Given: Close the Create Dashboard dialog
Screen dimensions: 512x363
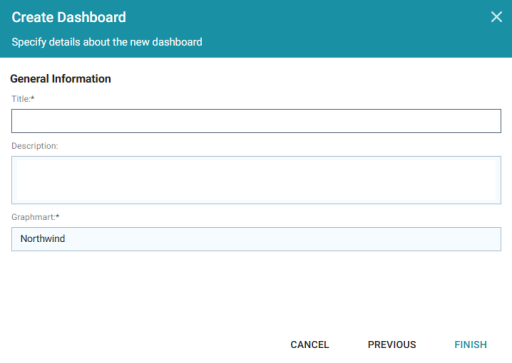Looking at the screenshot, I should tap(496, 17).
